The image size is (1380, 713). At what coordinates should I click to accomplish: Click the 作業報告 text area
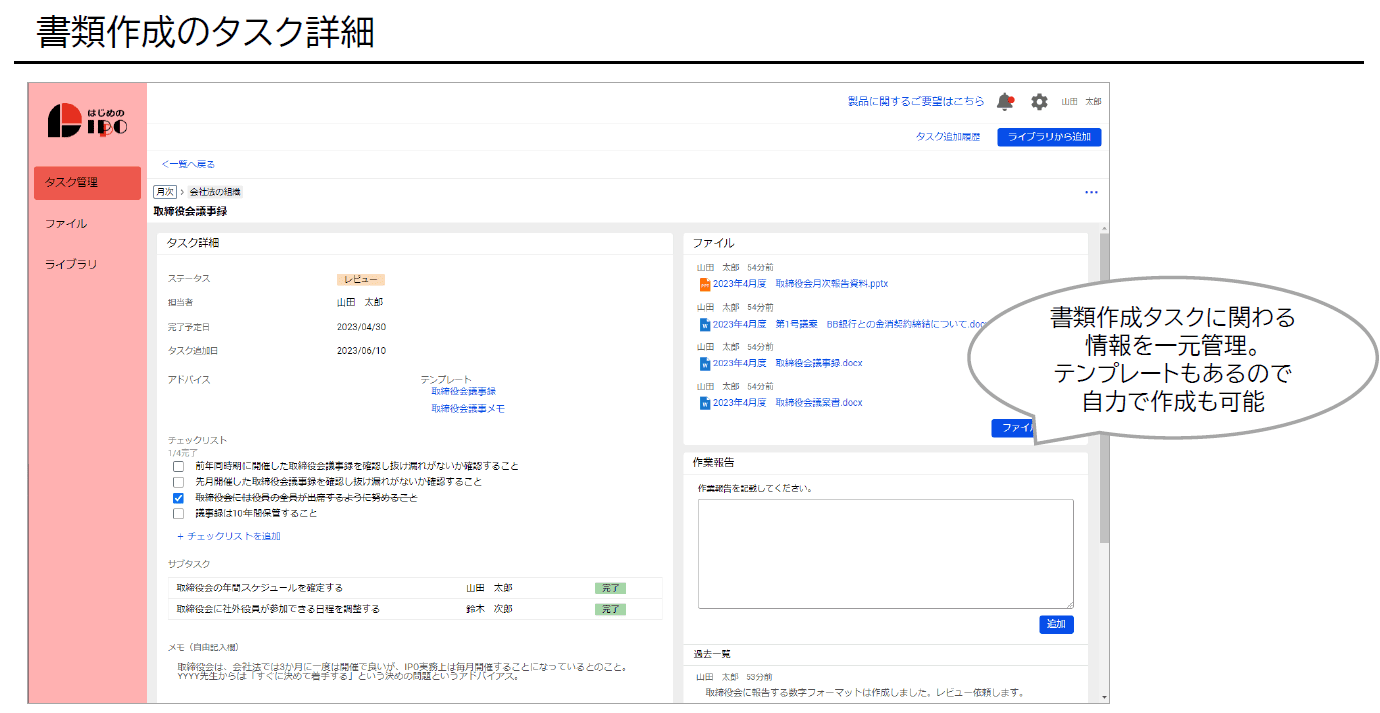[886, 554]
